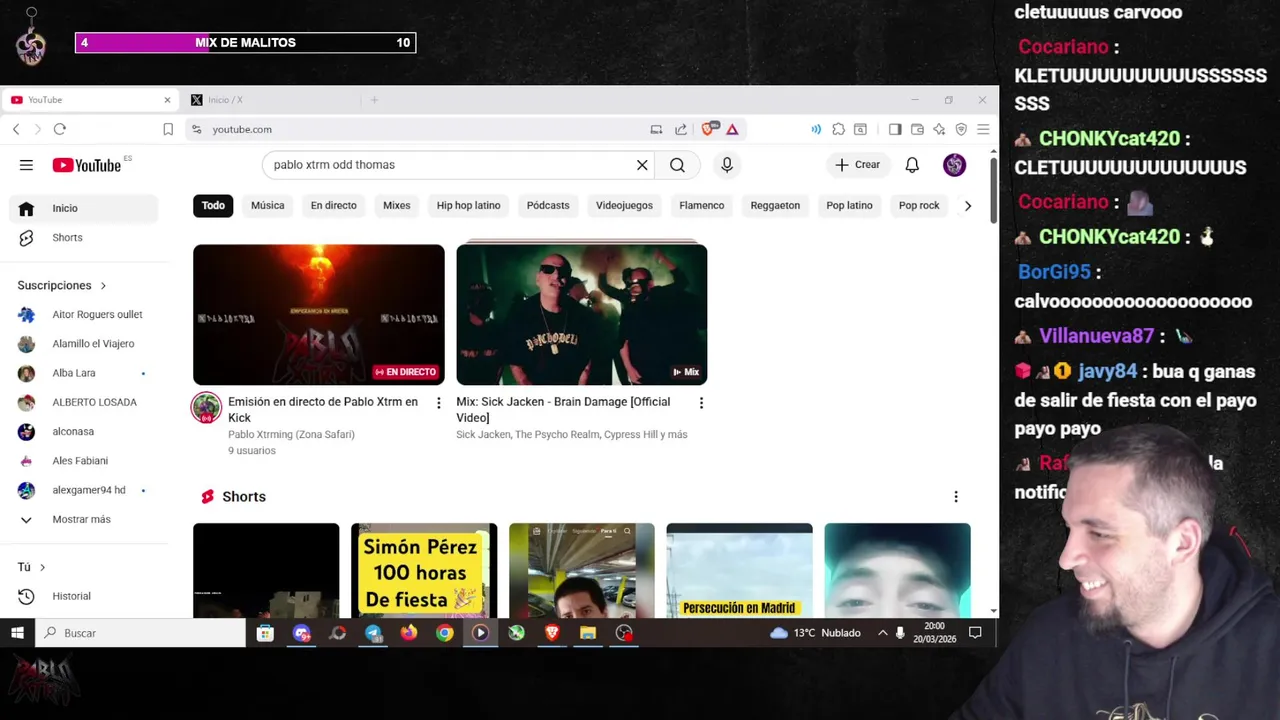Viewport: 1280px width, 720px height.
Task: Select the Videojuegos filter chip
Action: tap(624, 205)
